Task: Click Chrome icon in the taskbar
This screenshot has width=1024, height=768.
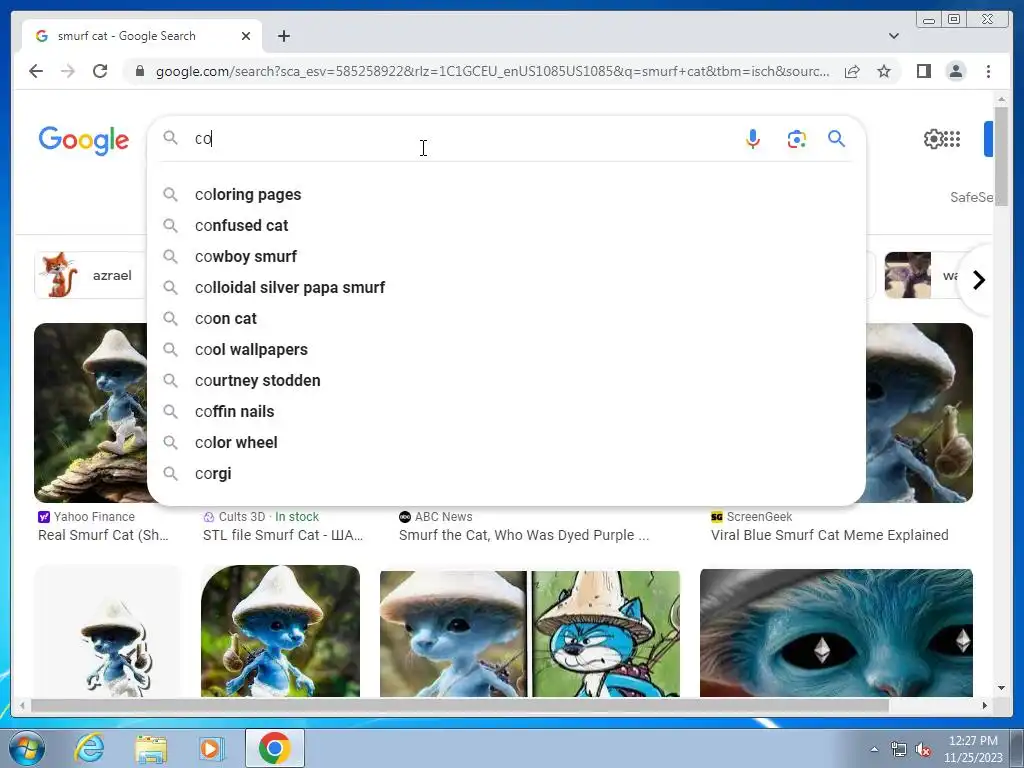Action: coord(274,748)
